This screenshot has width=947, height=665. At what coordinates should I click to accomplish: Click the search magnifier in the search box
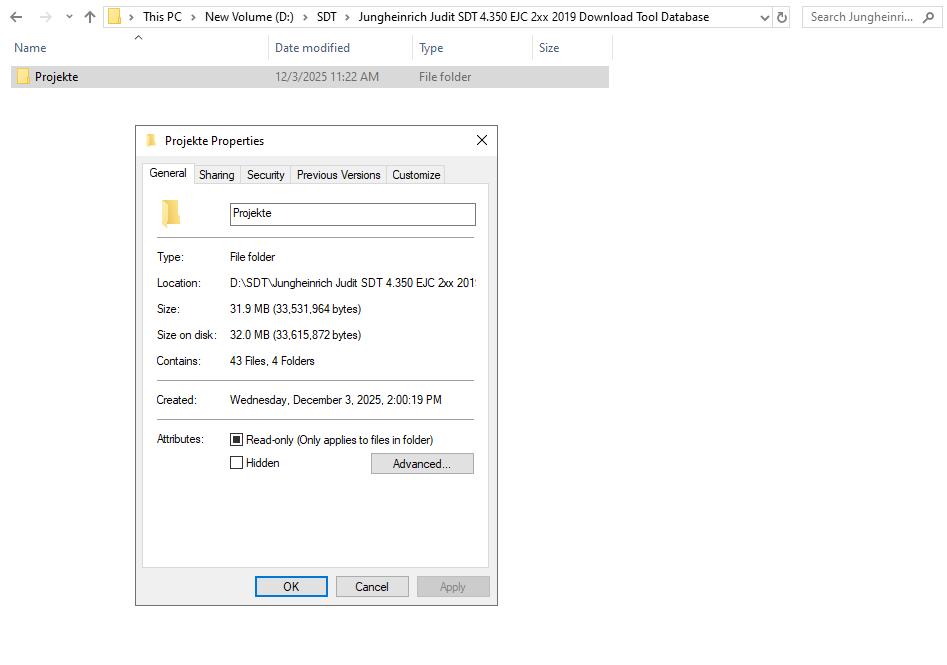click(930, 16)
